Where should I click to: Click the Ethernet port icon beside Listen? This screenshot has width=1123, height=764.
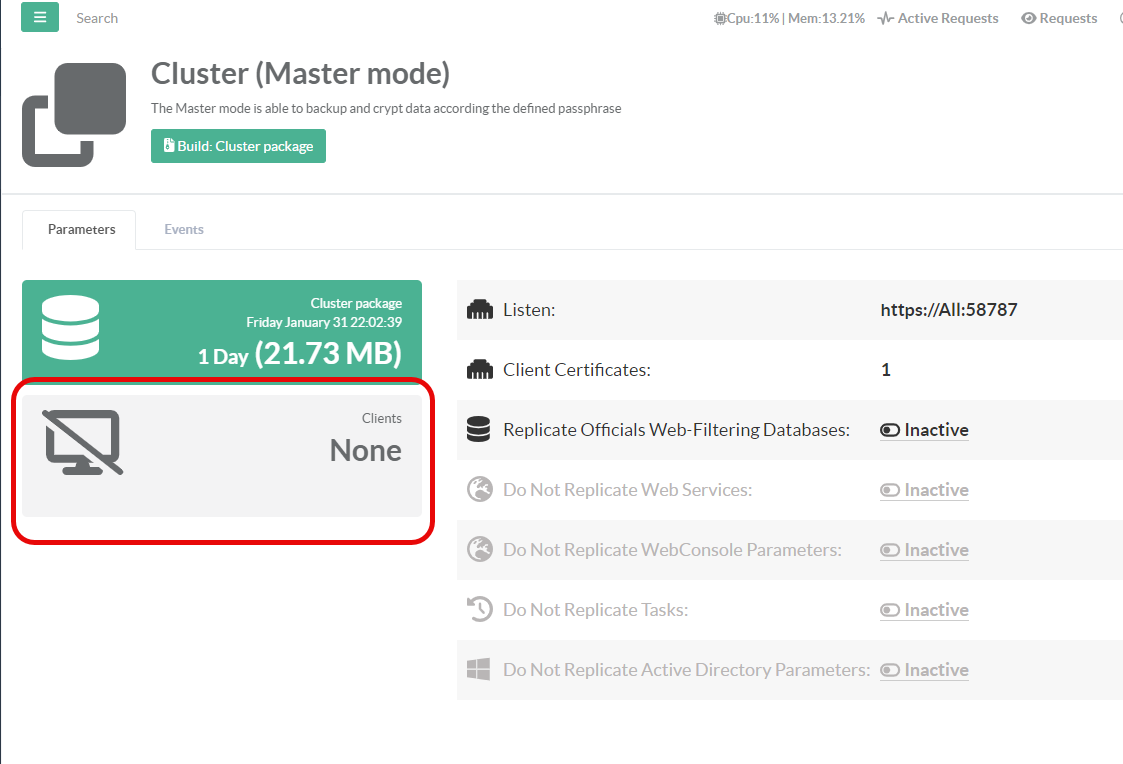(x=480, y=310)
